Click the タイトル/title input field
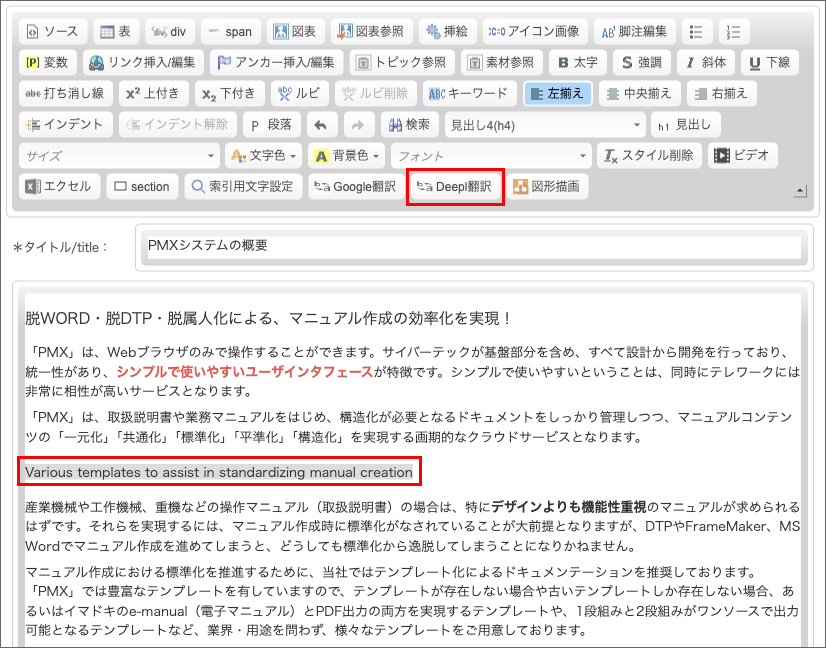 pos(474,247)
